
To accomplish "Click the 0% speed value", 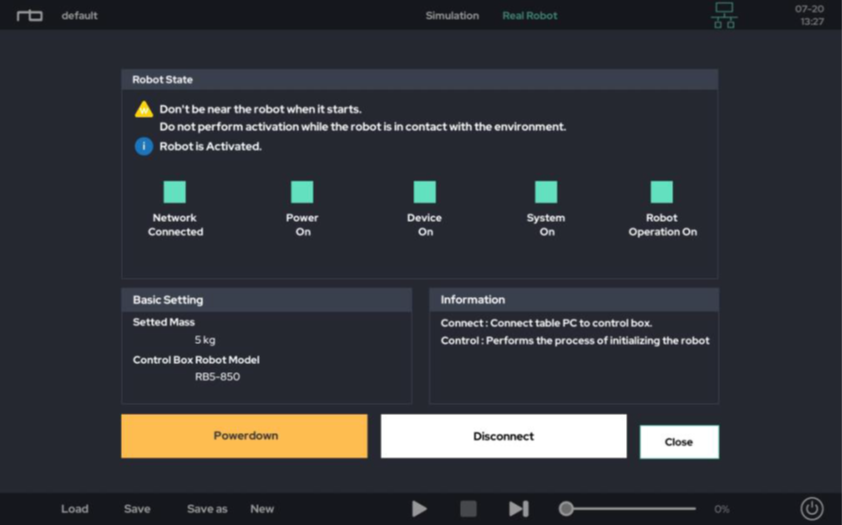I will pos(722,509).
